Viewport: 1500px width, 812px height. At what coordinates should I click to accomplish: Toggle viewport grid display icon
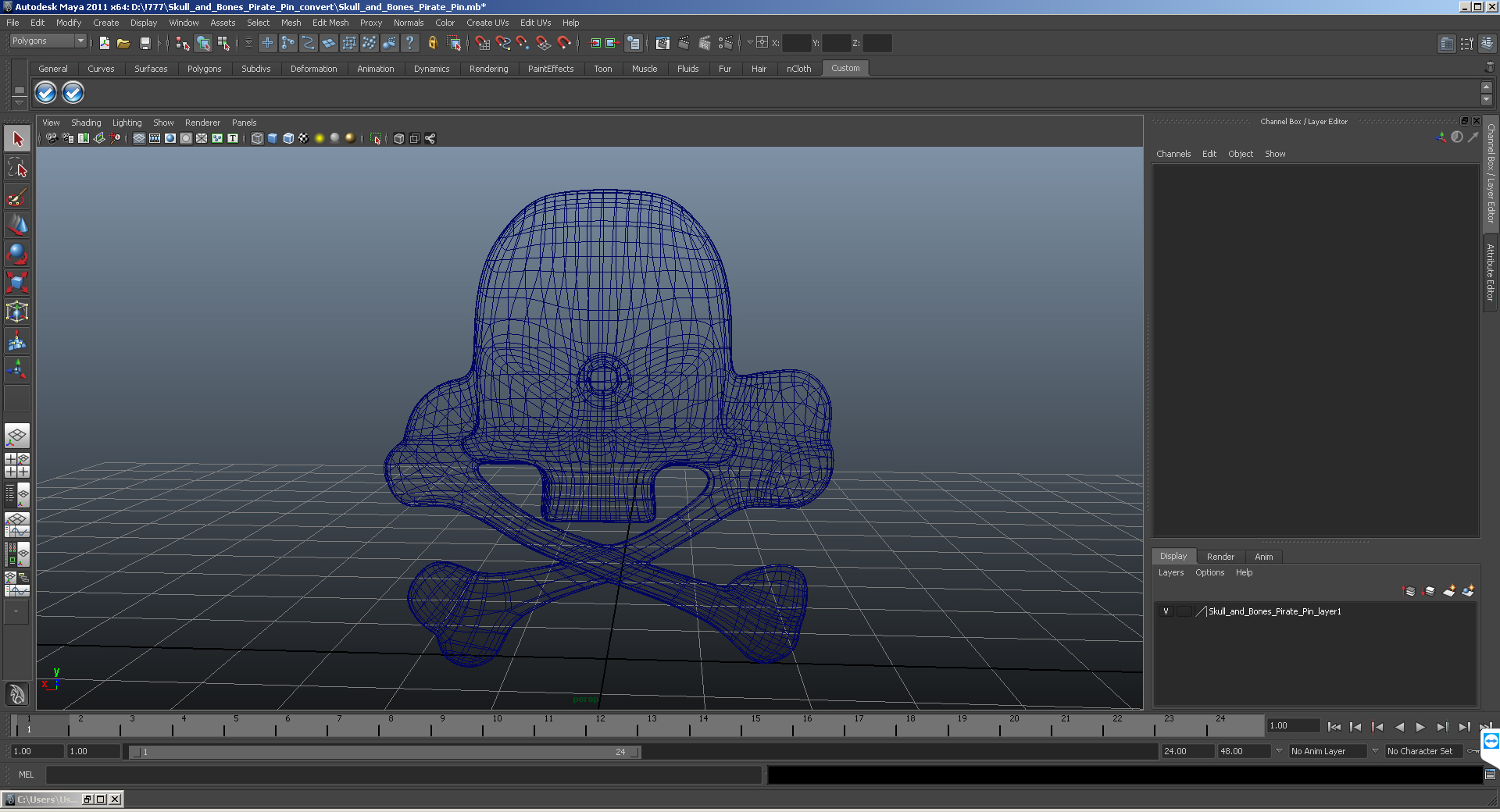click(x=139, y=138)
